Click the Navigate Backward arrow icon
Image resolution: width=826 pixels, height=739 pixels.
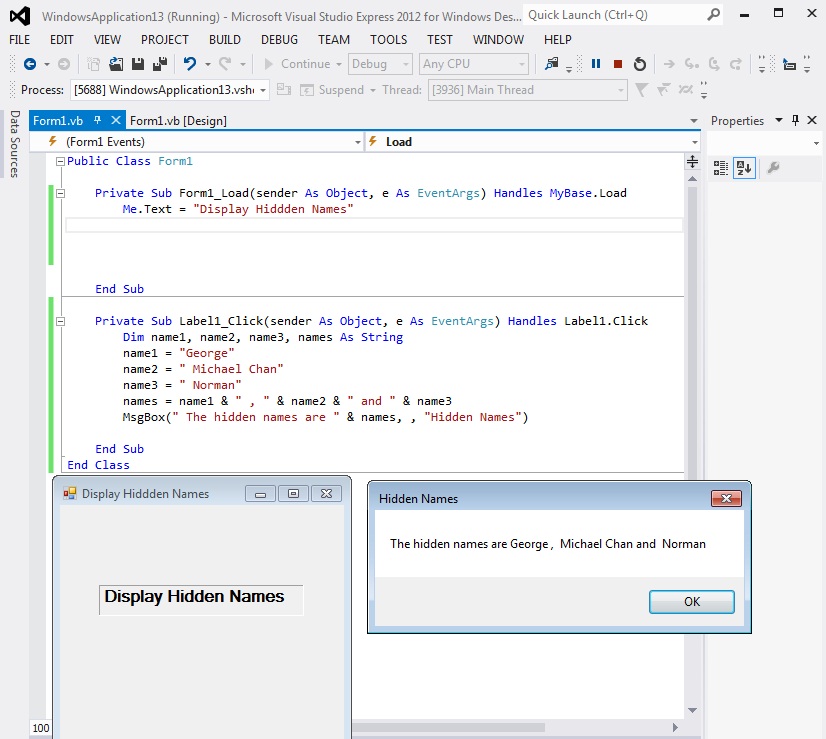coord(30,64)
